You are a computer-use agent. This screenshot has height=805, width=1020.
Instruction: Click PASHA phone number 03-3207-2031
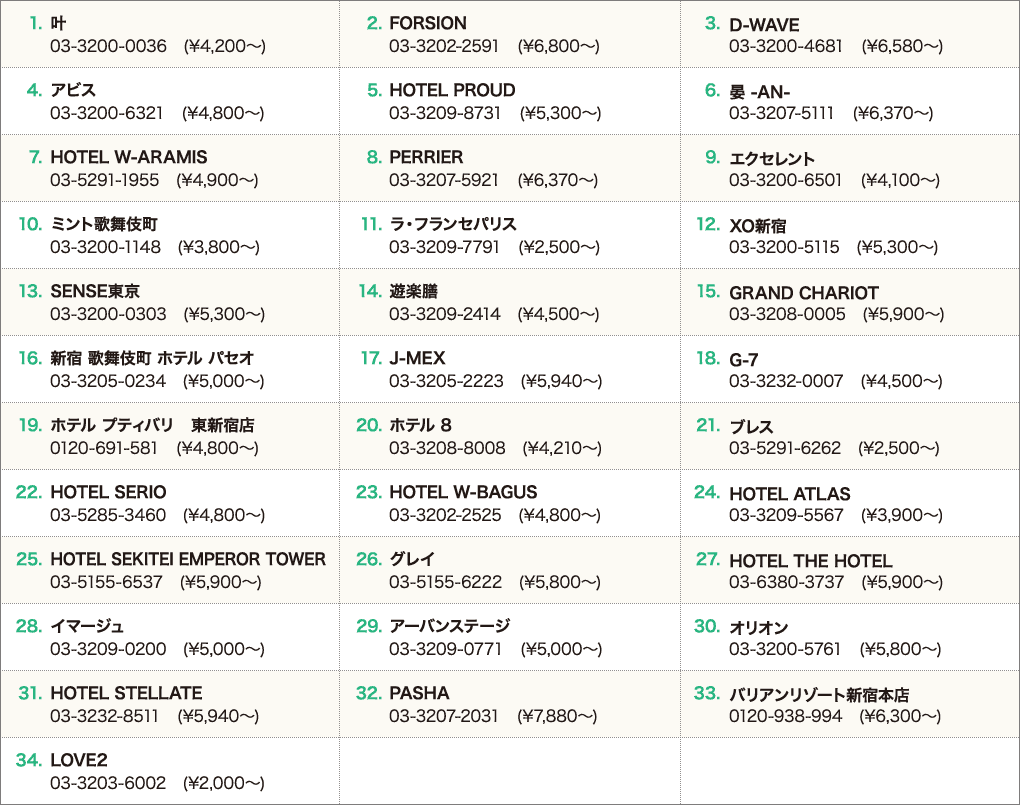(x=443, y=716)
